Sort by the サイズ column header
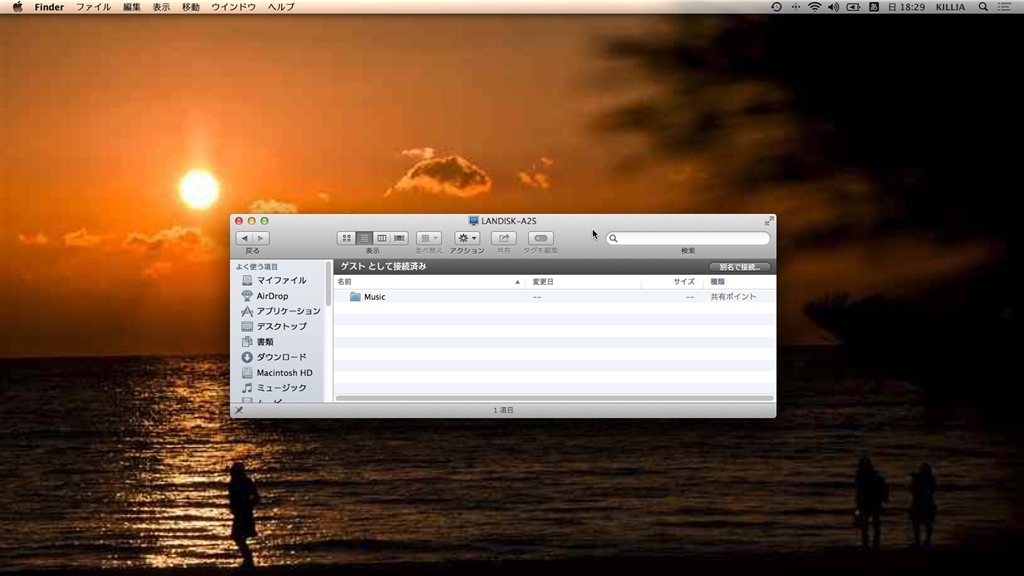 672,281
